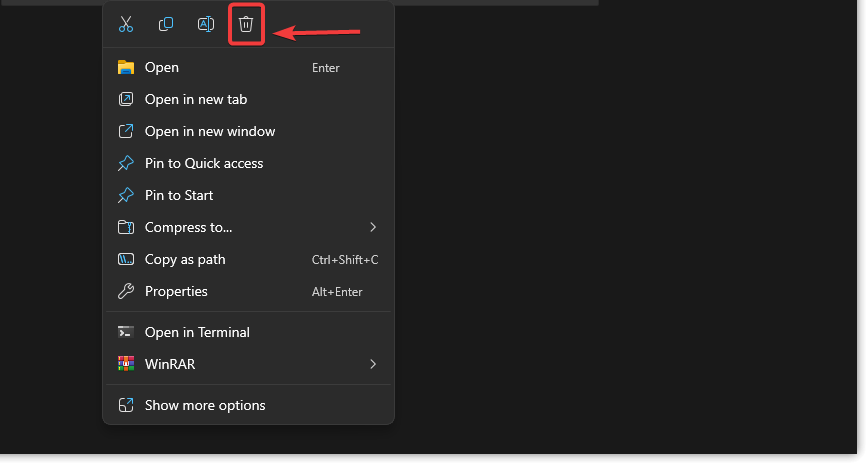This screenshot has width=867, height=464.
Task: Click Show more options
Action: point(205,405)
